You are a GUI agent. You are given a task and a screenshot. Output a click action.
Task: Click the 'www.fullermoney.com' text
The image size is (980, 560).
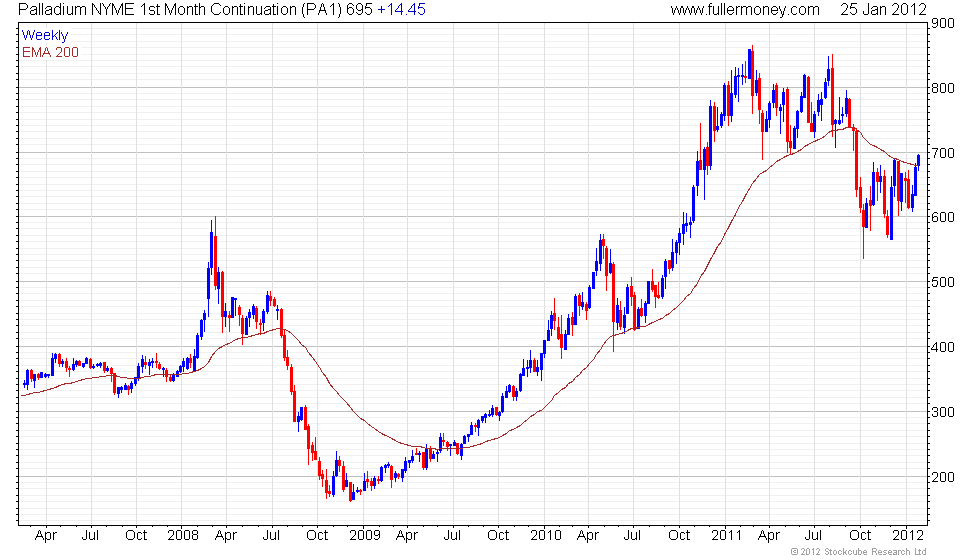(x=745, y=10)
